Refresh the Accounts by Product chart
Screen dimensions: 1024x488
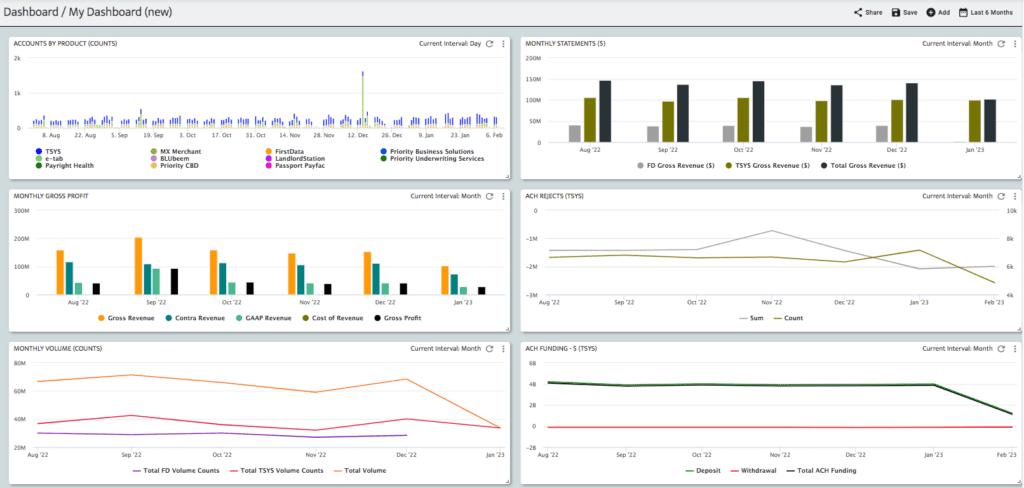489,44
